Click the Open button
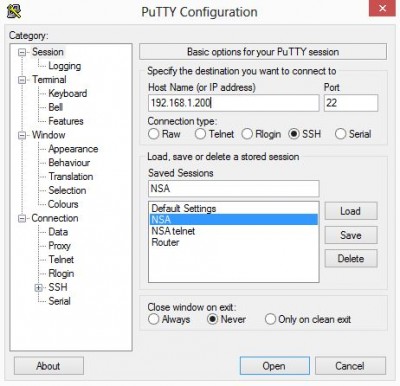Image resolution: width=400 pixels, height=386 pixels. pyautogui.click(x=274, y=366)
